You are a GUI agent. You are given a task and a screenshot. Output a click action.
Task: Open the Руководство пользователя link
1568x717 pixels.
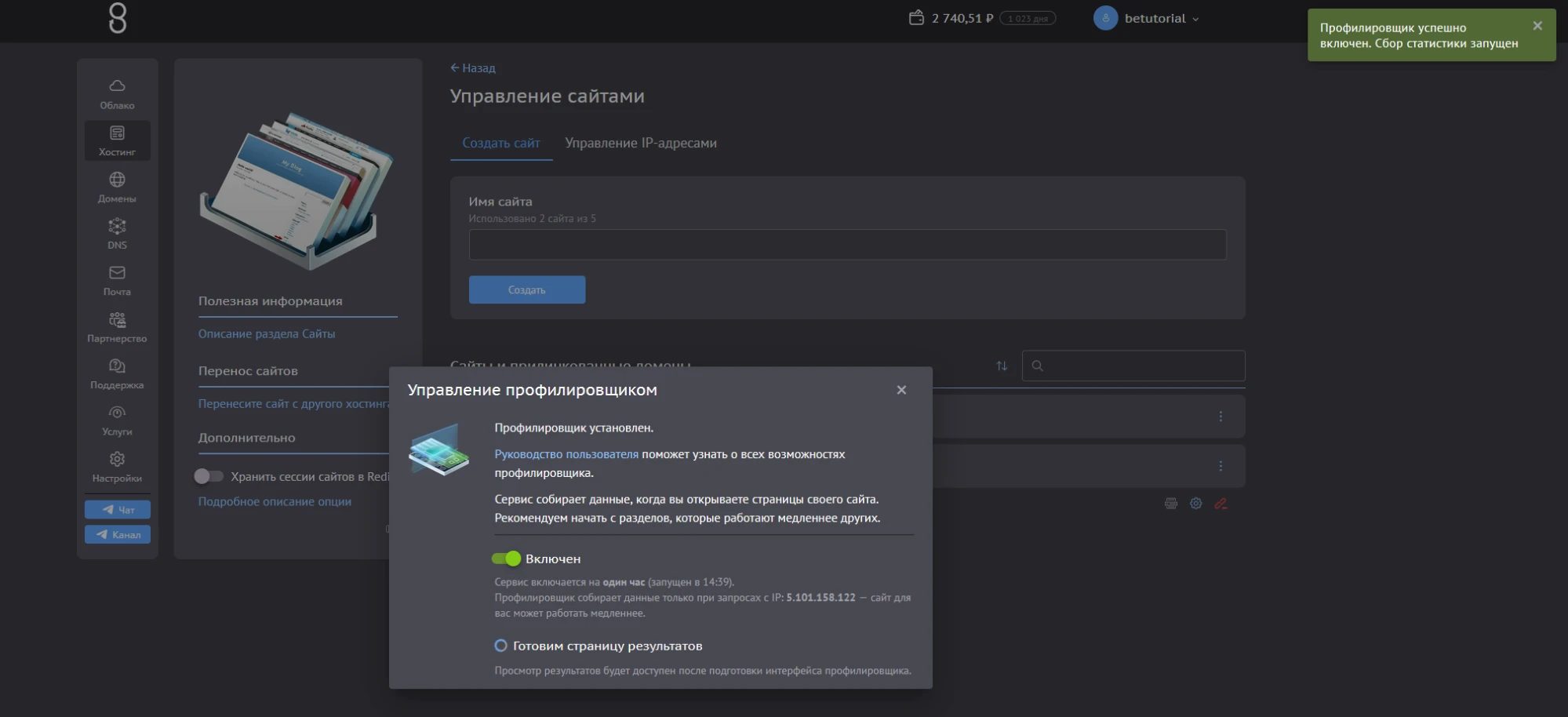point(566,454)
